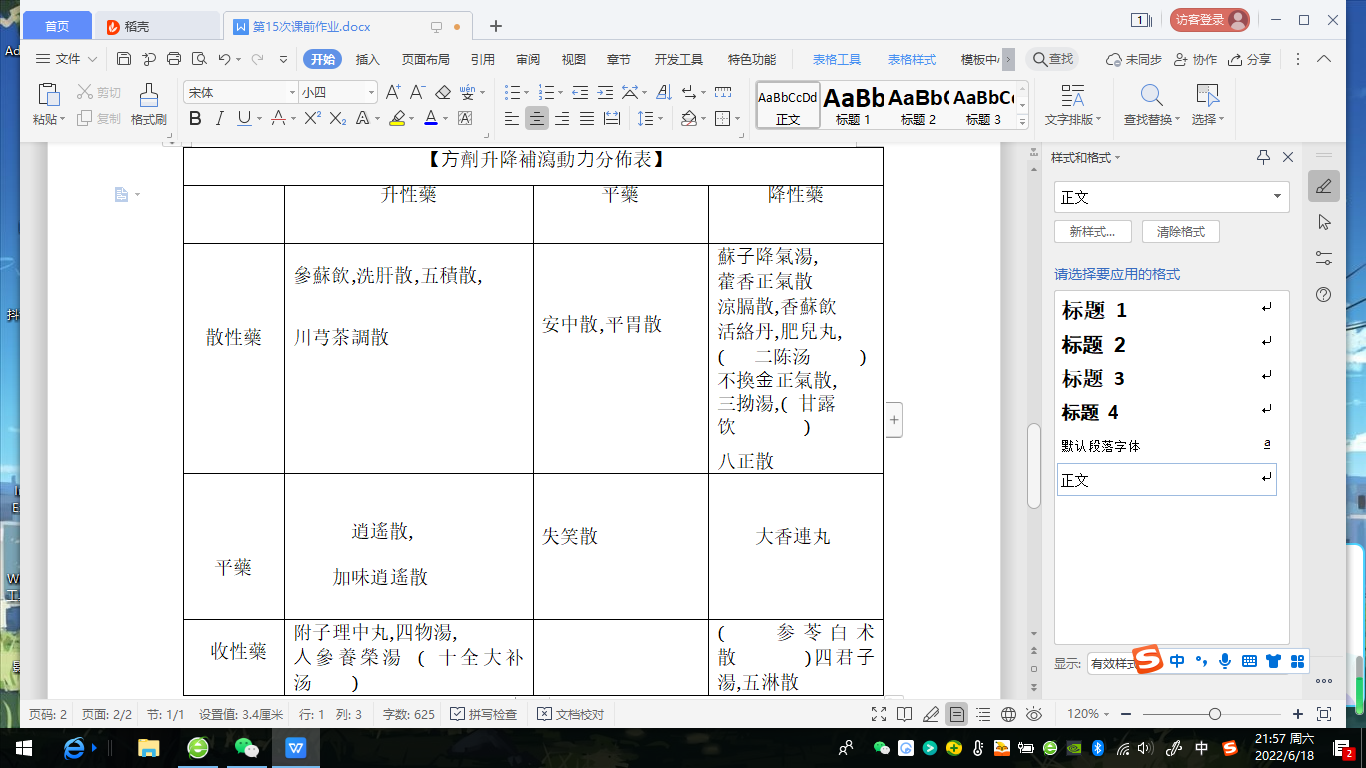Click the 协作 collaborate button
Image resolution: width=1366 pixels, height=768 pixels.
tap(1196, 59)
